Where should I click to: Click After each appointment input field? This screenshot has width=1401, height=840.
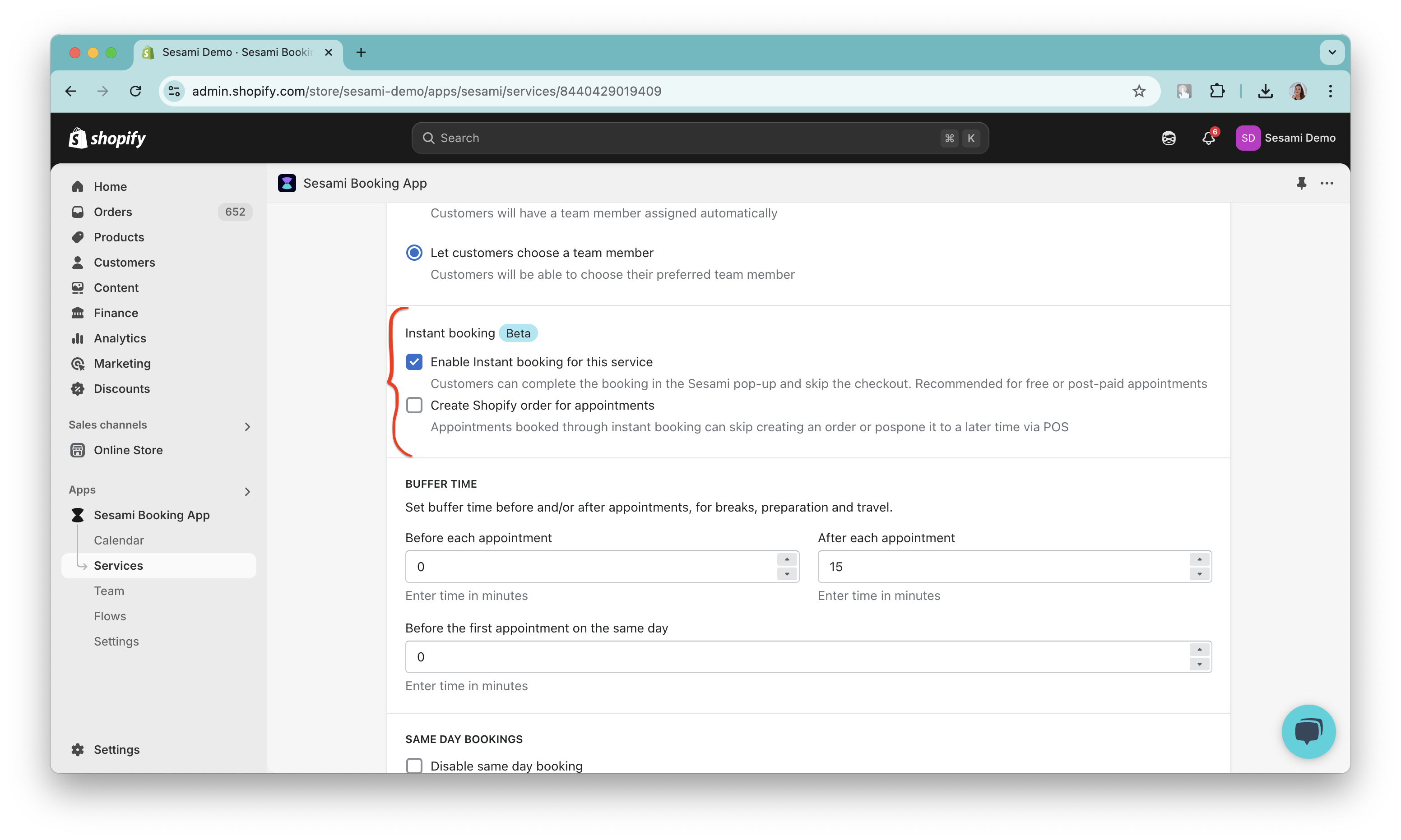(x=1014, y=567)
